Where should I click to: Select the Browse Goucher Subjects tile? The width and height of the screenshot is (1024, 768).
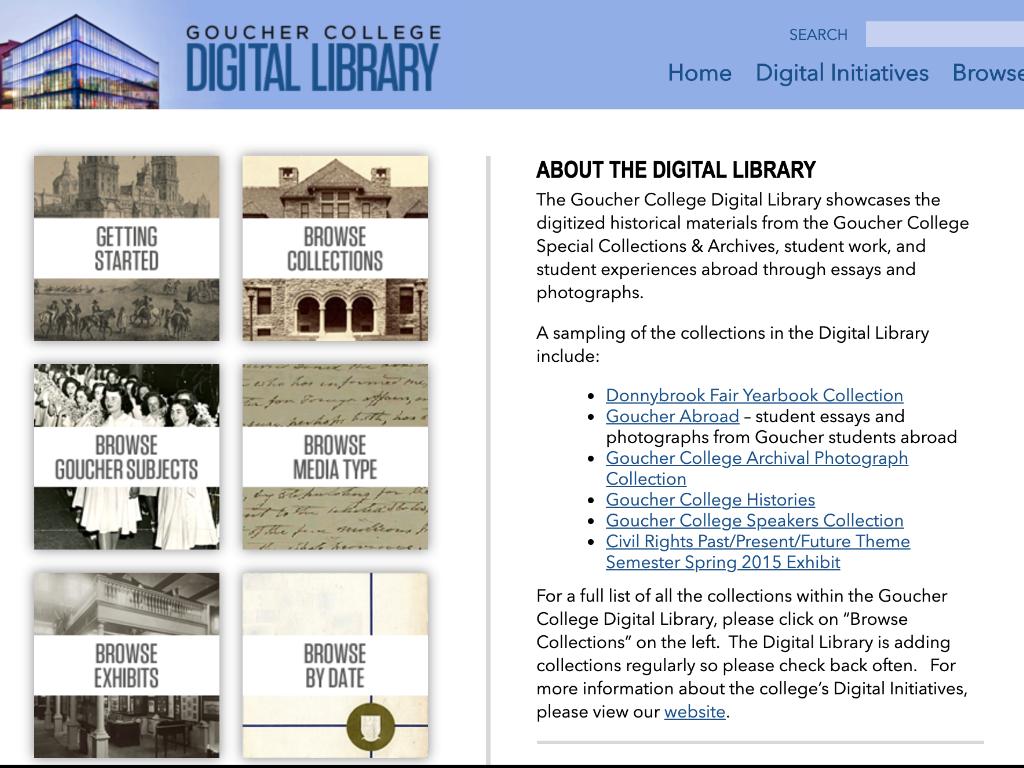[126, 457]
